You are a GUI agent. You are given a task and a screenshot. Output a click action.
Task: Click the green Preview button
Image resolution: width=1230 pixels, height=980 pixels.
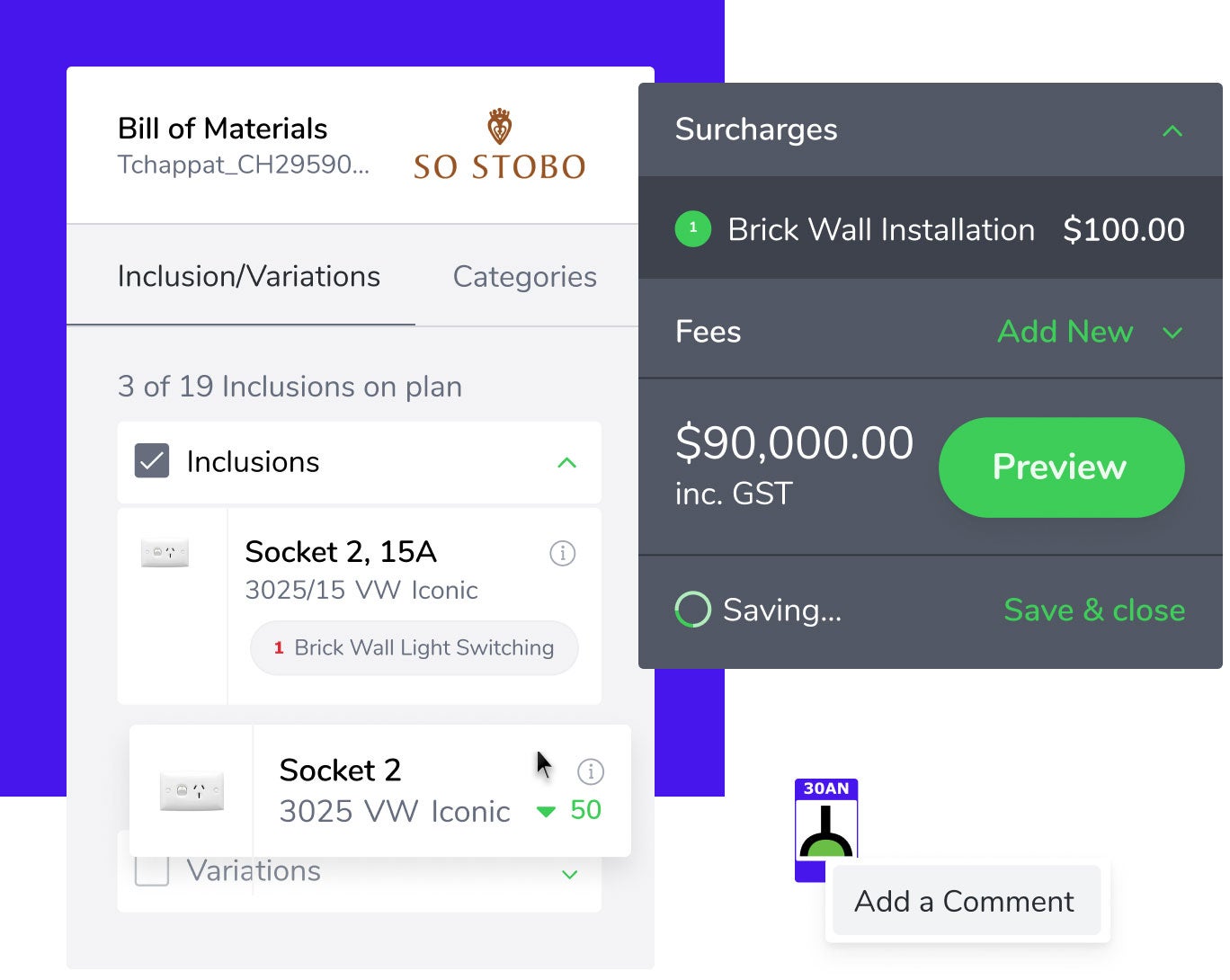click(1061, 467)
